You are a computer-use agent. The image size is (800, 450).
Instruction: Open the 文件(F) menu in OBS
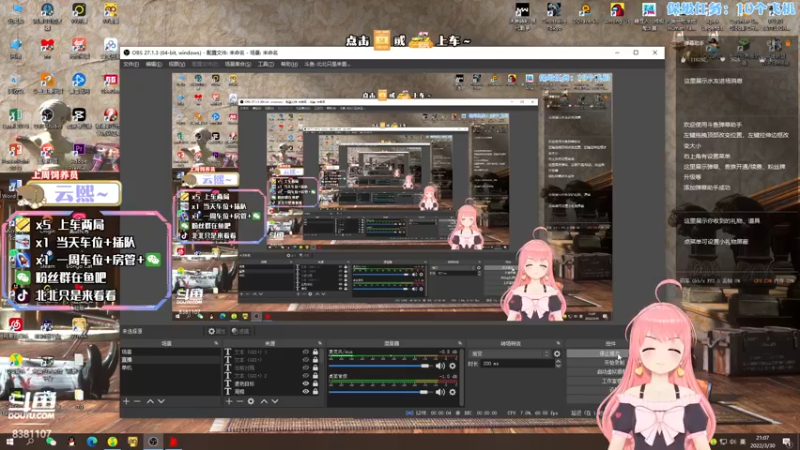click(x=131, y=64)
